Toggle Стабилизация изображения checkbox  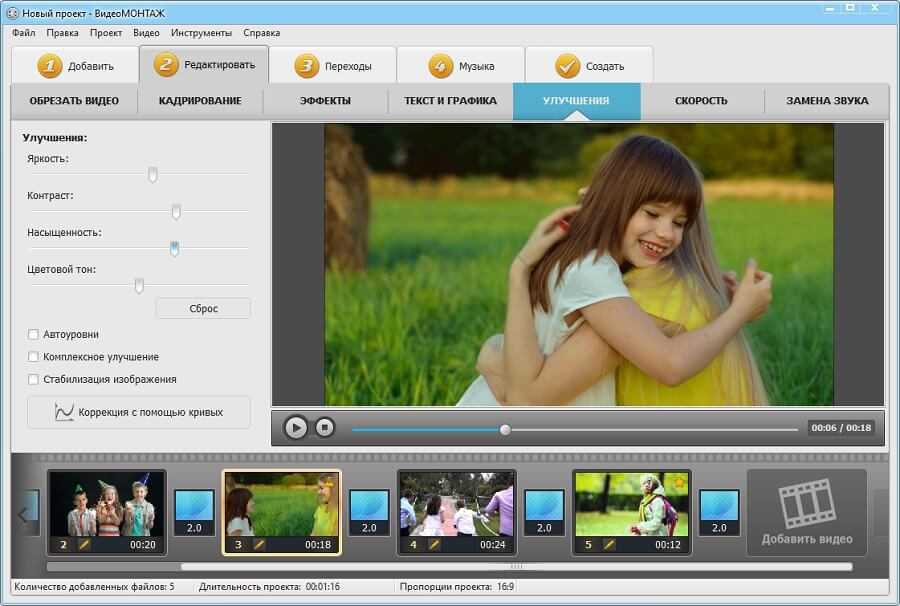pyautogui.click(x=34, y=380)
